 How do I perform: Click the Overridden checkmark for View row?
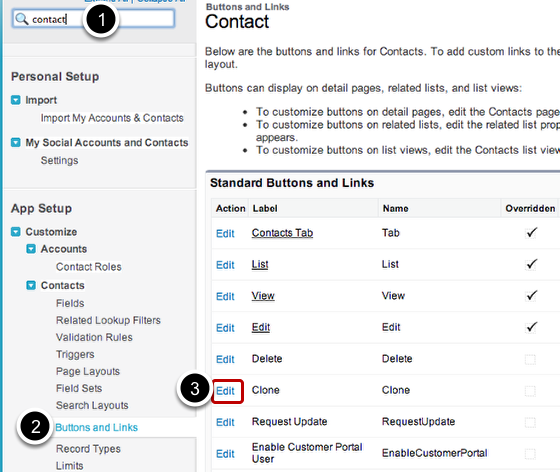[x=531, y=295]
